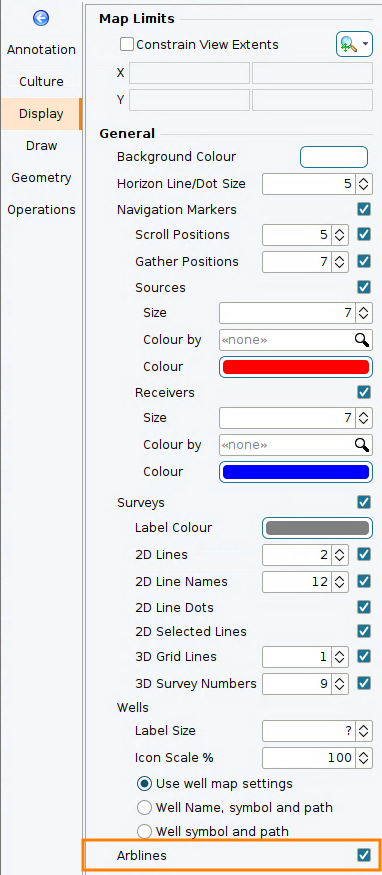This screenshot has height=875, width=382.
Task: Uncheck 2D Selected Lines
Action: click(x=364, y=631)
